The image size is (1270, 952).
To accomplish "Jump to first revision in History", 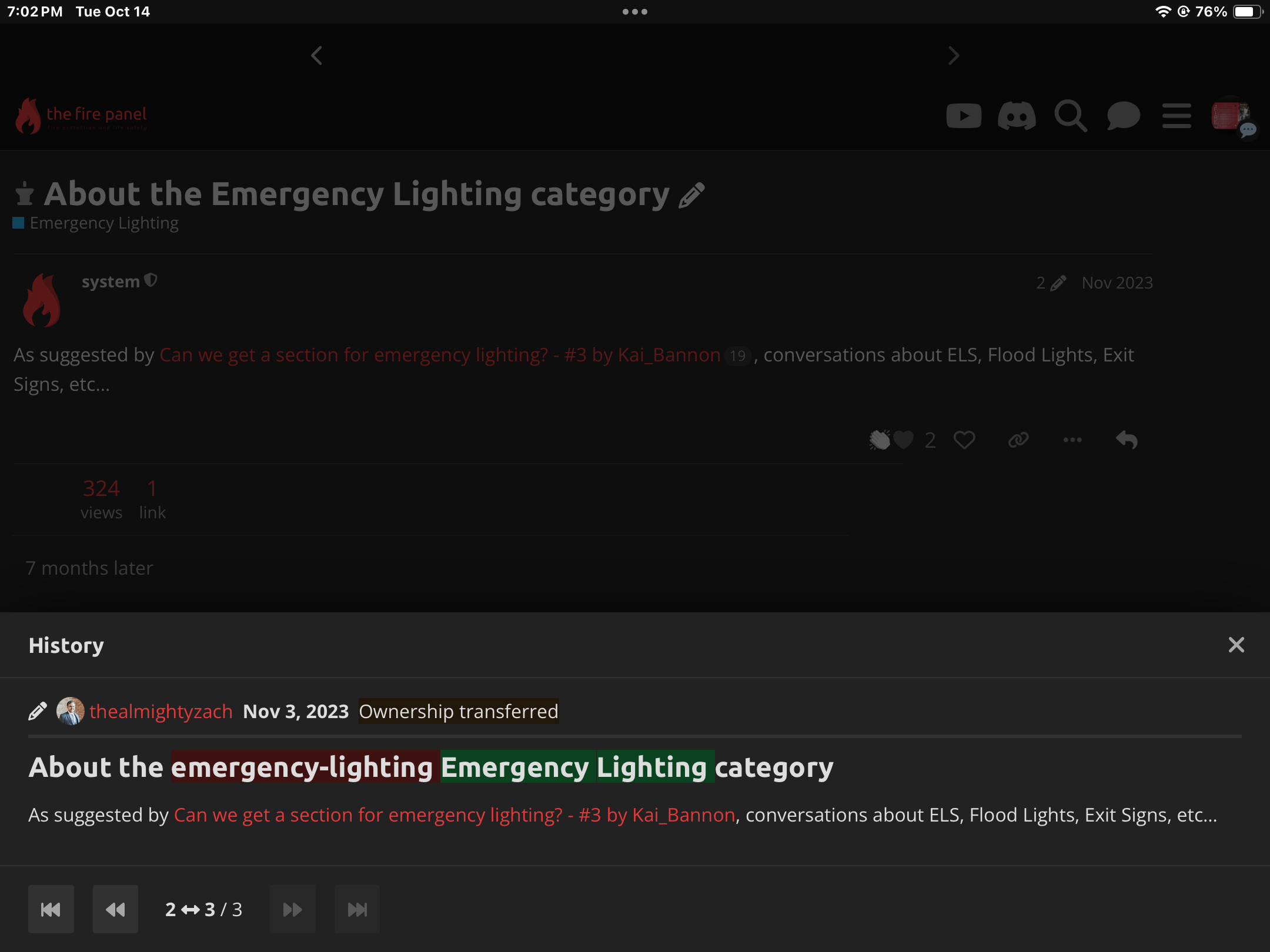I will (51, 909).
